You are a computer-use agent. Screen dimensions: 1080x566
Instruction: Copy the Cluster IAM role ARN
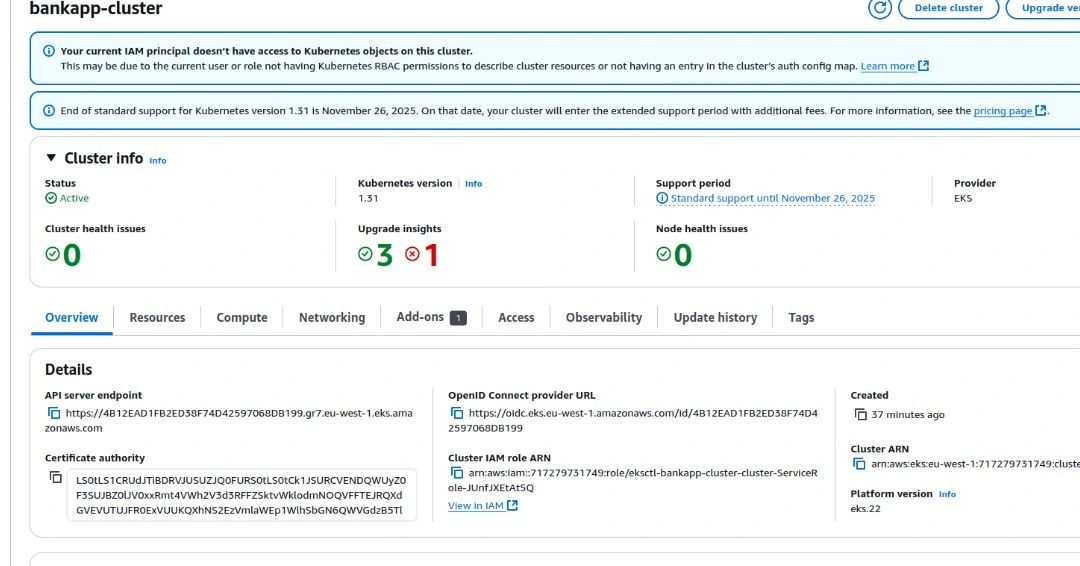(457, 473)
